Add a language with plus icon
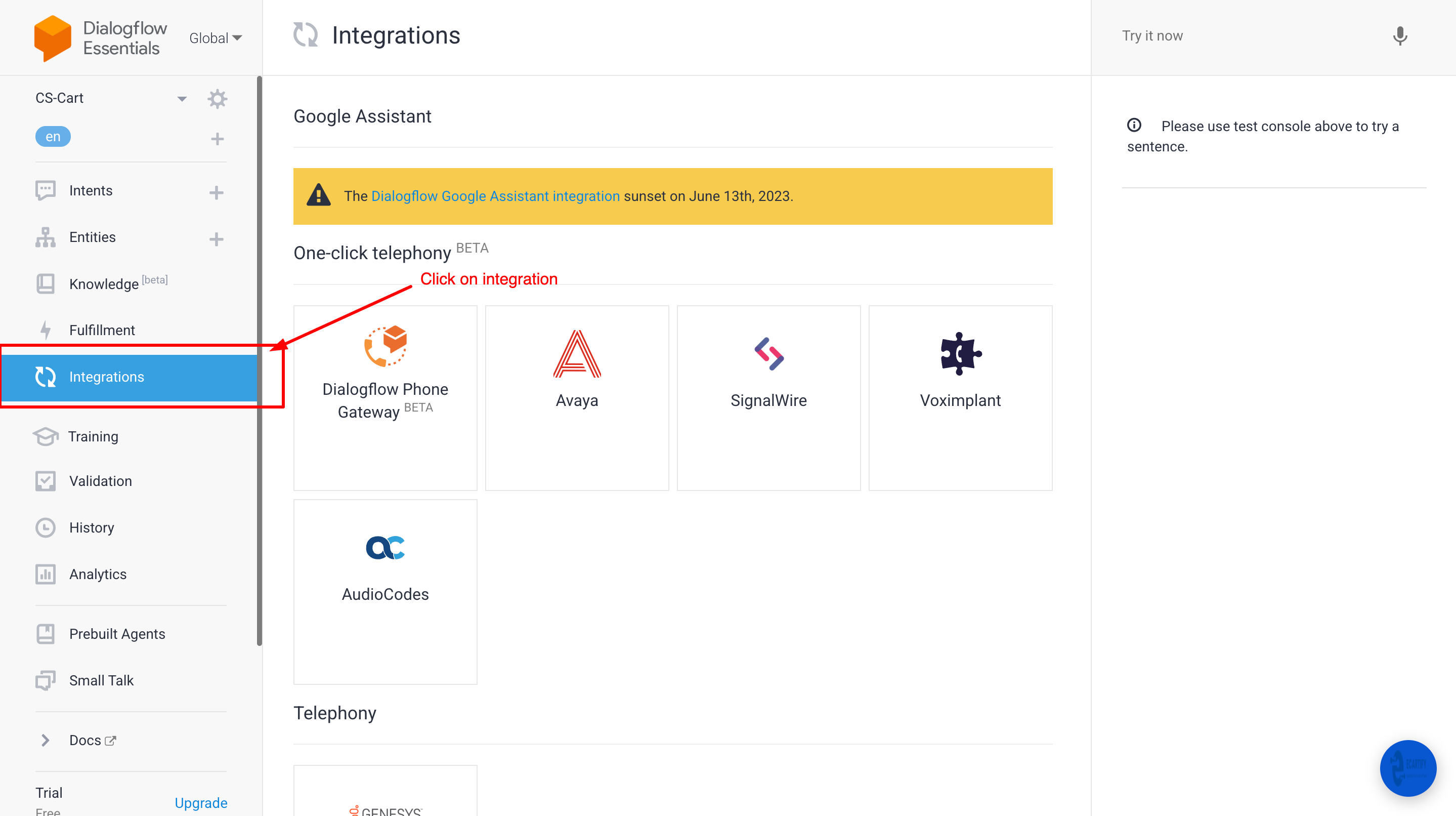This screenshot has height=816, width=1456. click(217, 138)
